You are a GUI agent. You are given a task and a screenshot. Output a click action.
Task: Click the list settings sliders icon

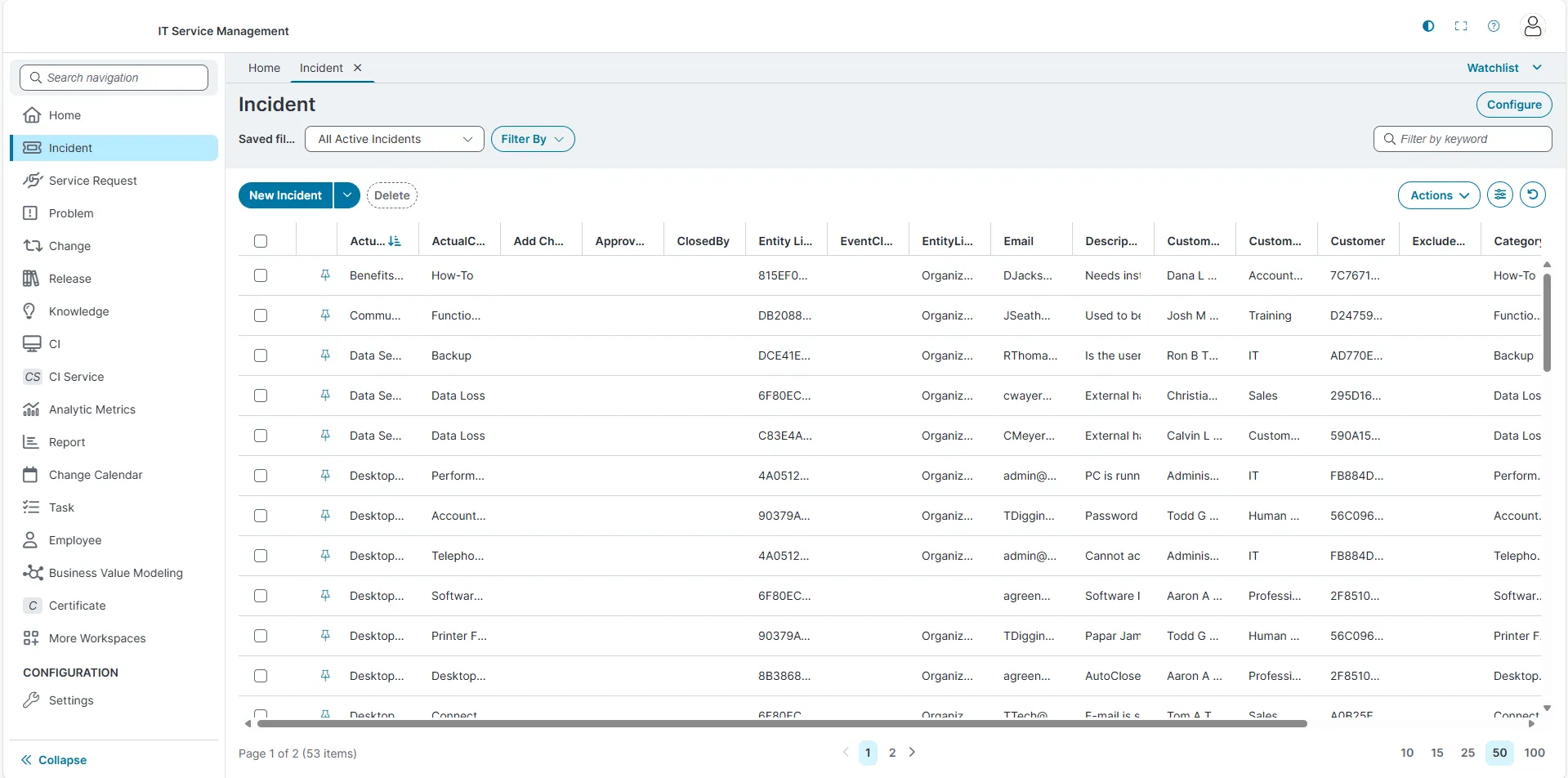[x=1500, y=195]
